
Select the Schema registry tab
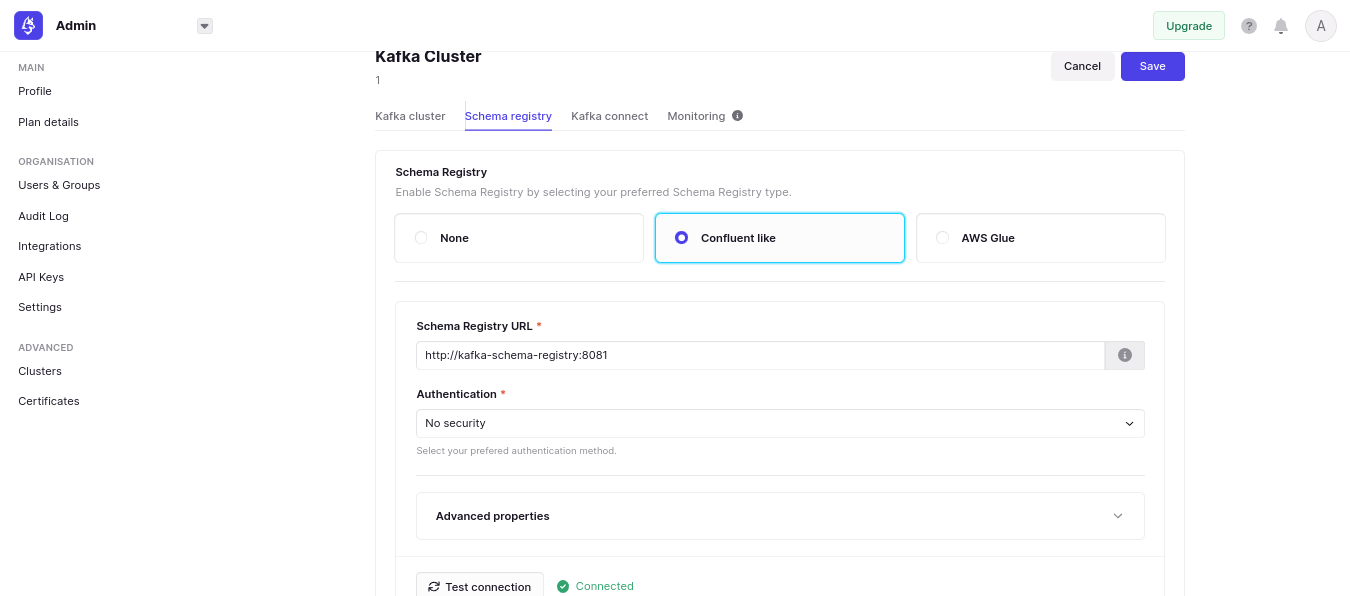coord(508,116)
